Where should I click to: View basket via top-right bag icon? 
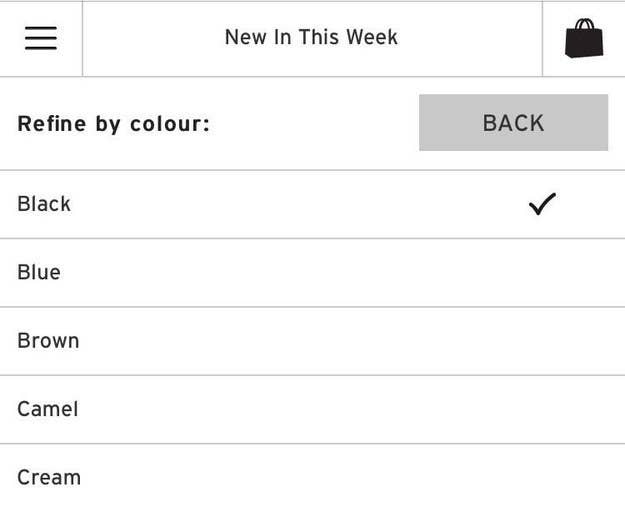coord(584,38)
